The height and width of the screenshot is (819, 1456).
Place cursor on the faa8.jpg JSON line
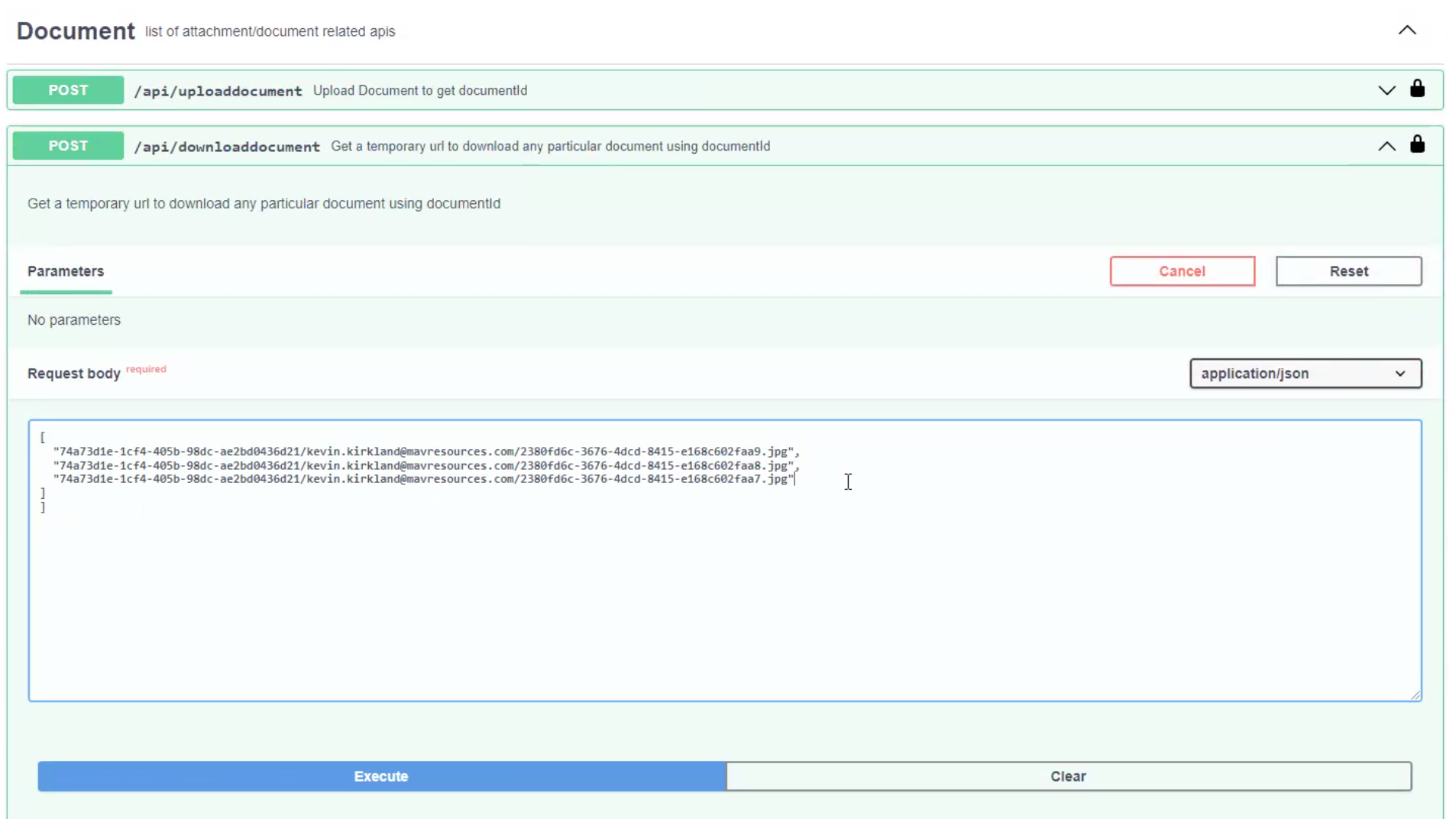pos(425,465)
